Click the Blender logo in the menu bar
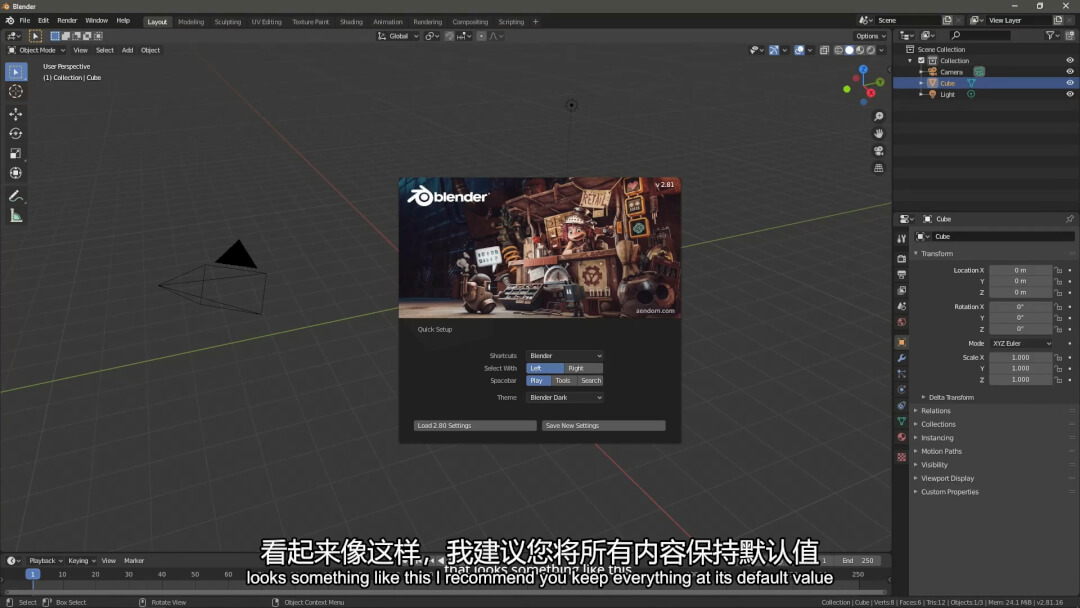1080x608 pixels. (x=10, y=21)
